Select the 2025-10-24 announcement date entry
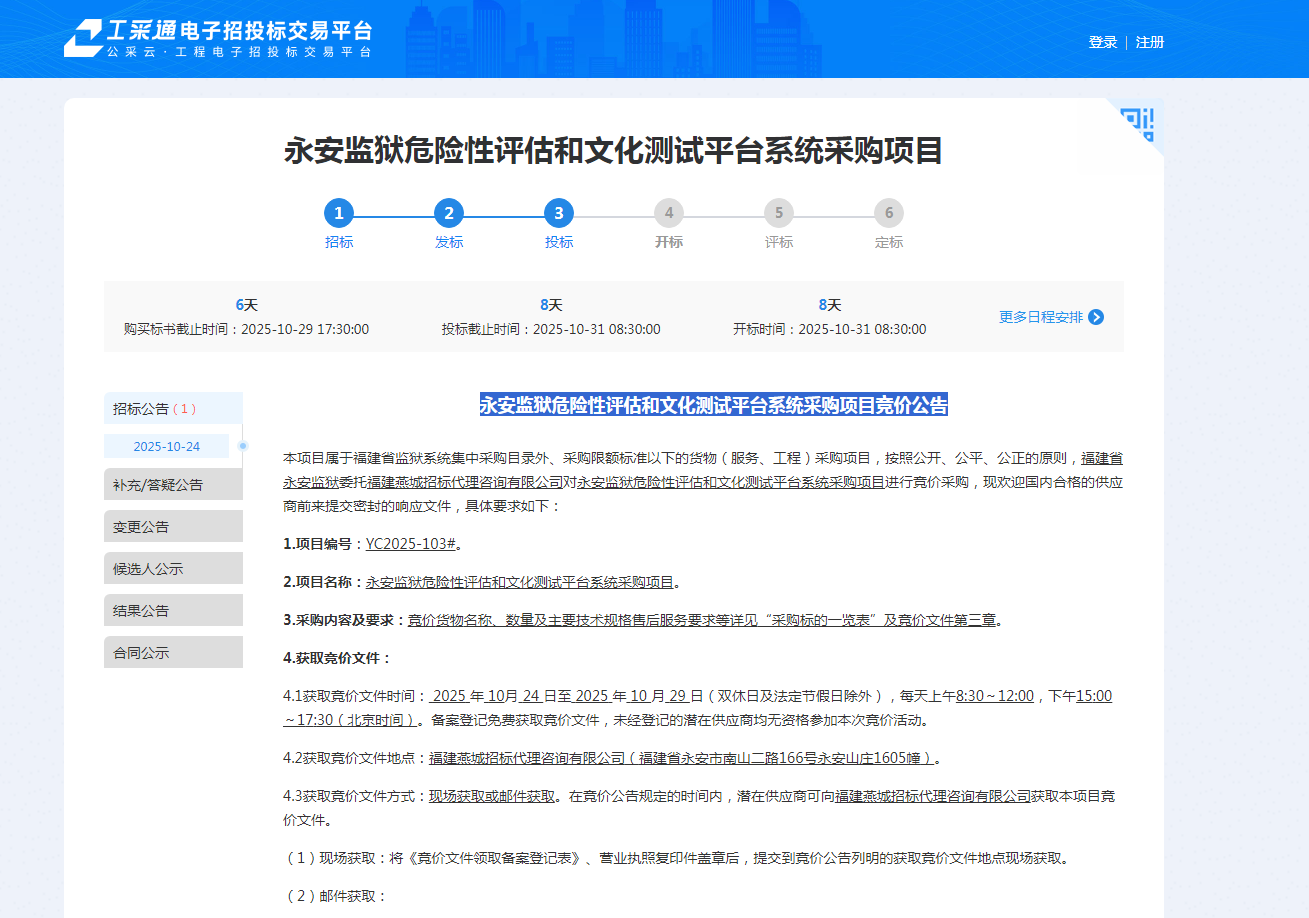The image size is (1309, 918). [x=167, y=446]
